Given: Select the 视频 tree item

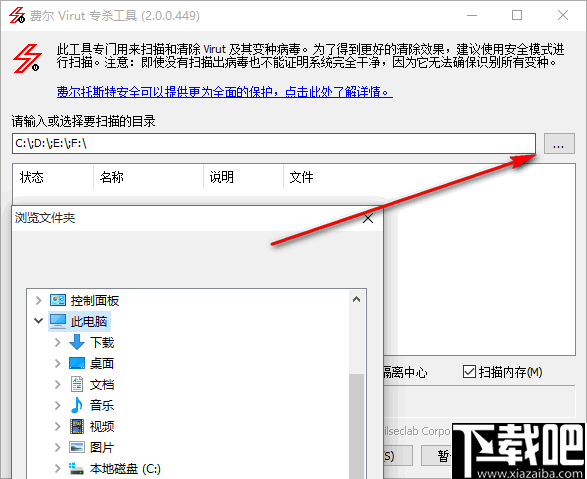Looking at the screenshot, I should coord(102,426).
